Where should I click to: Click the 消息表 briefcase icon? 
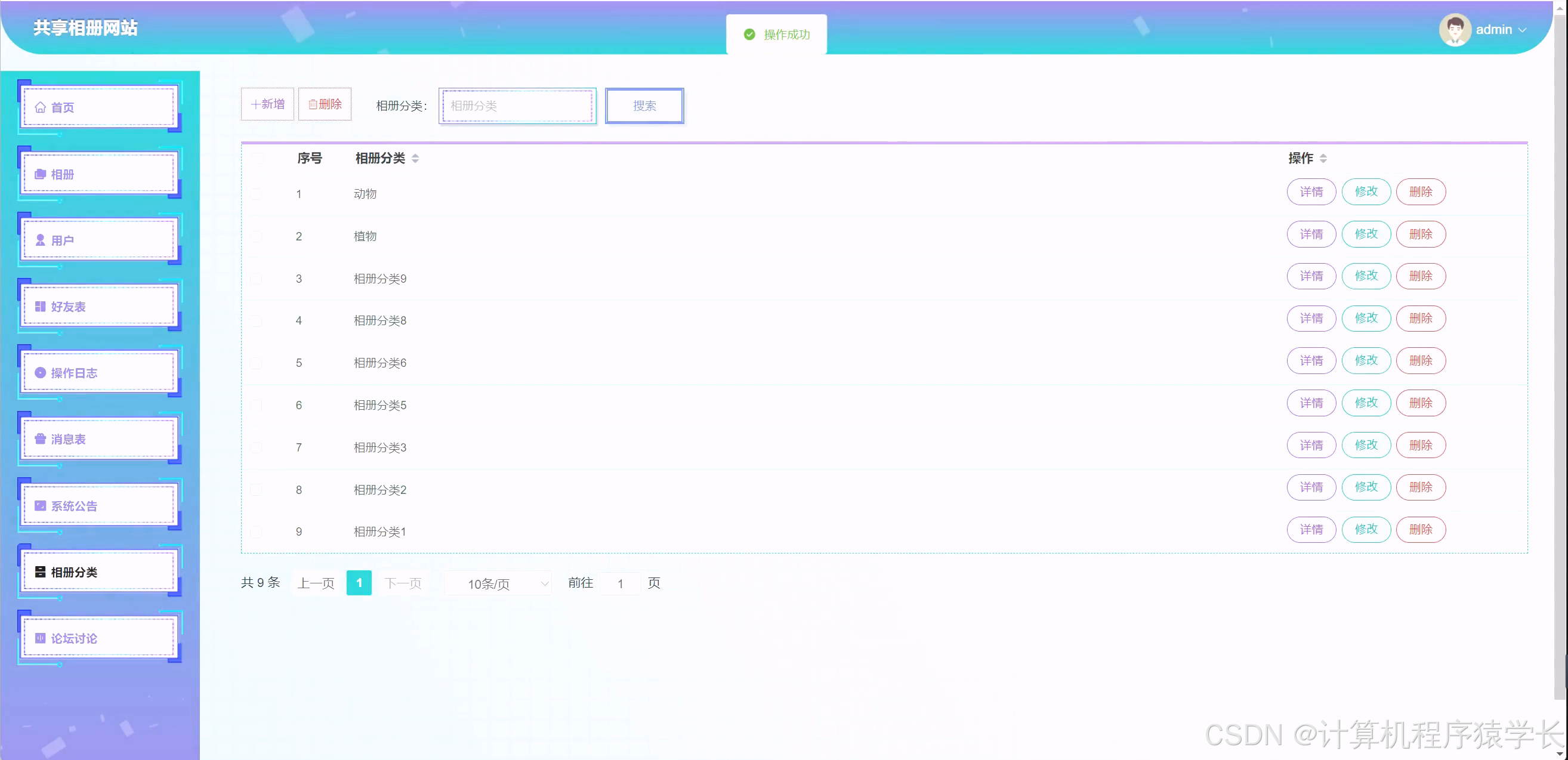point(40,439)
